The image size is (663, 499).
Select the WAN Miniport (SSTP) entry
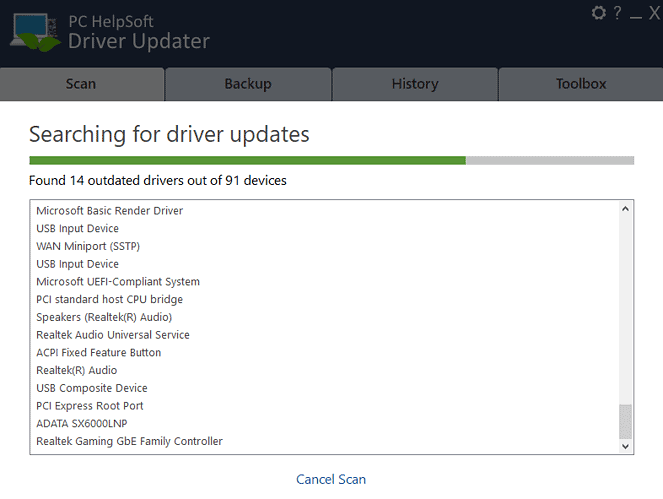click(x=90, y=246)
